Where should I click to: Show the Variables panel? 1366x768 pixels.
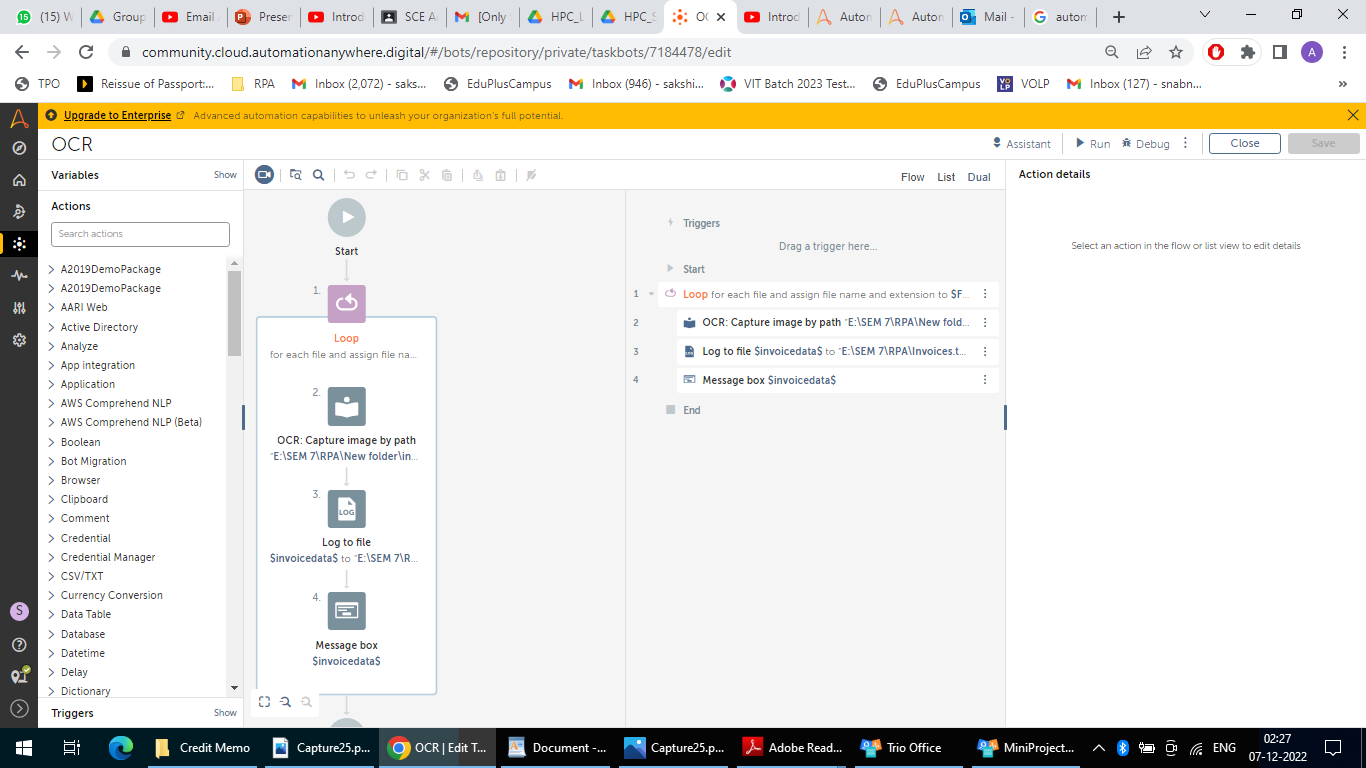pos(225,175)
